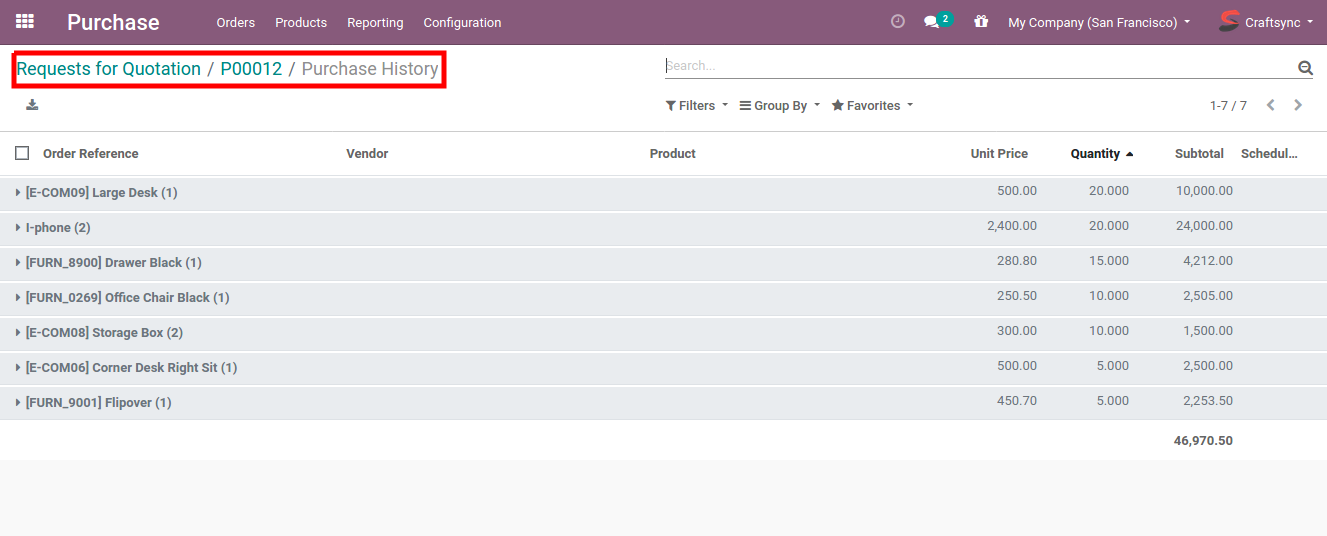Open the Reporting menu
Viewport: 1327px width, 536px height.
click(375, 22)
